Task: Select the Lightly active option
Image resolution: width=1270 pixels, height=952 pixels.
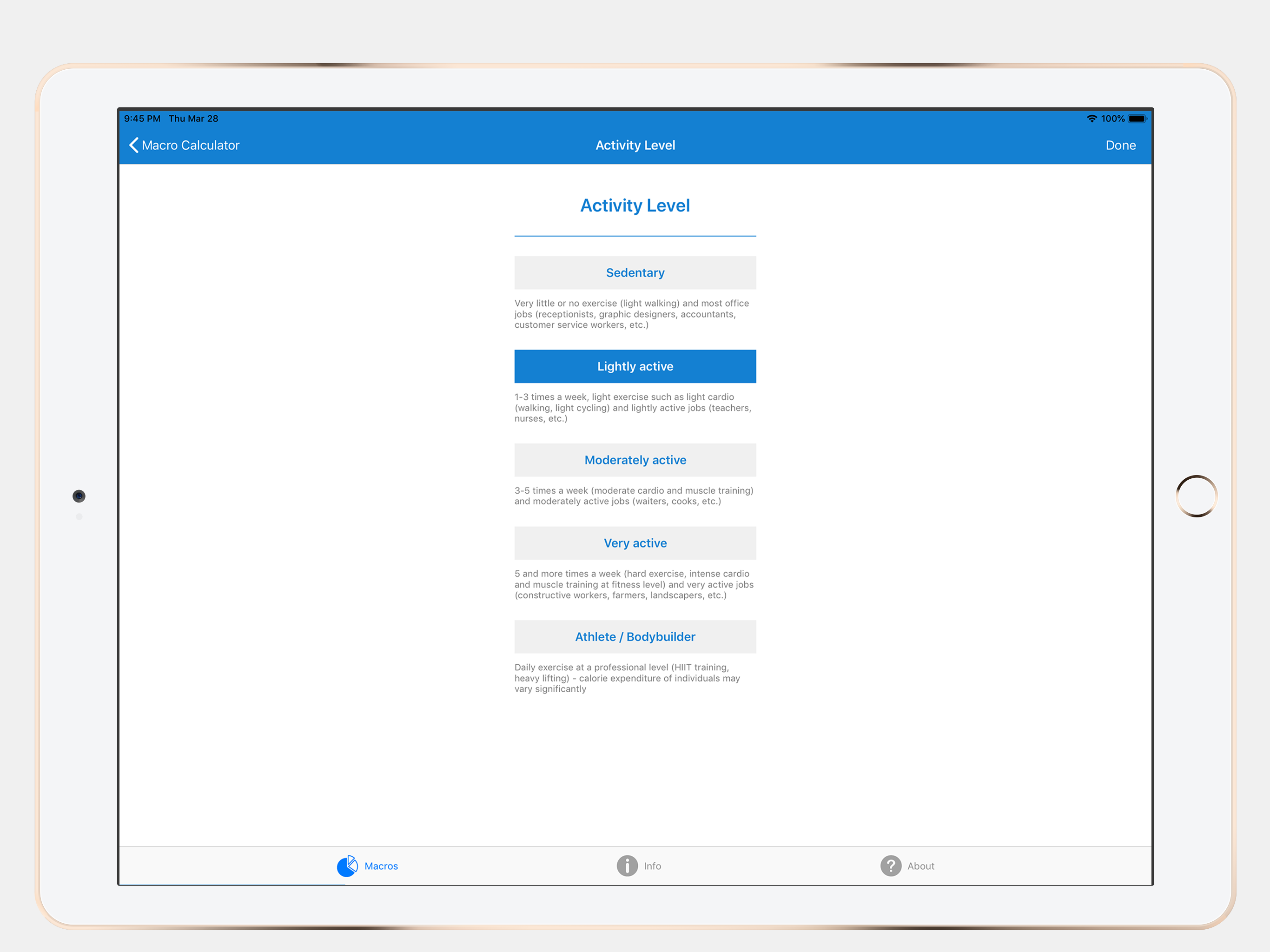Action: [x=635, y=366]
